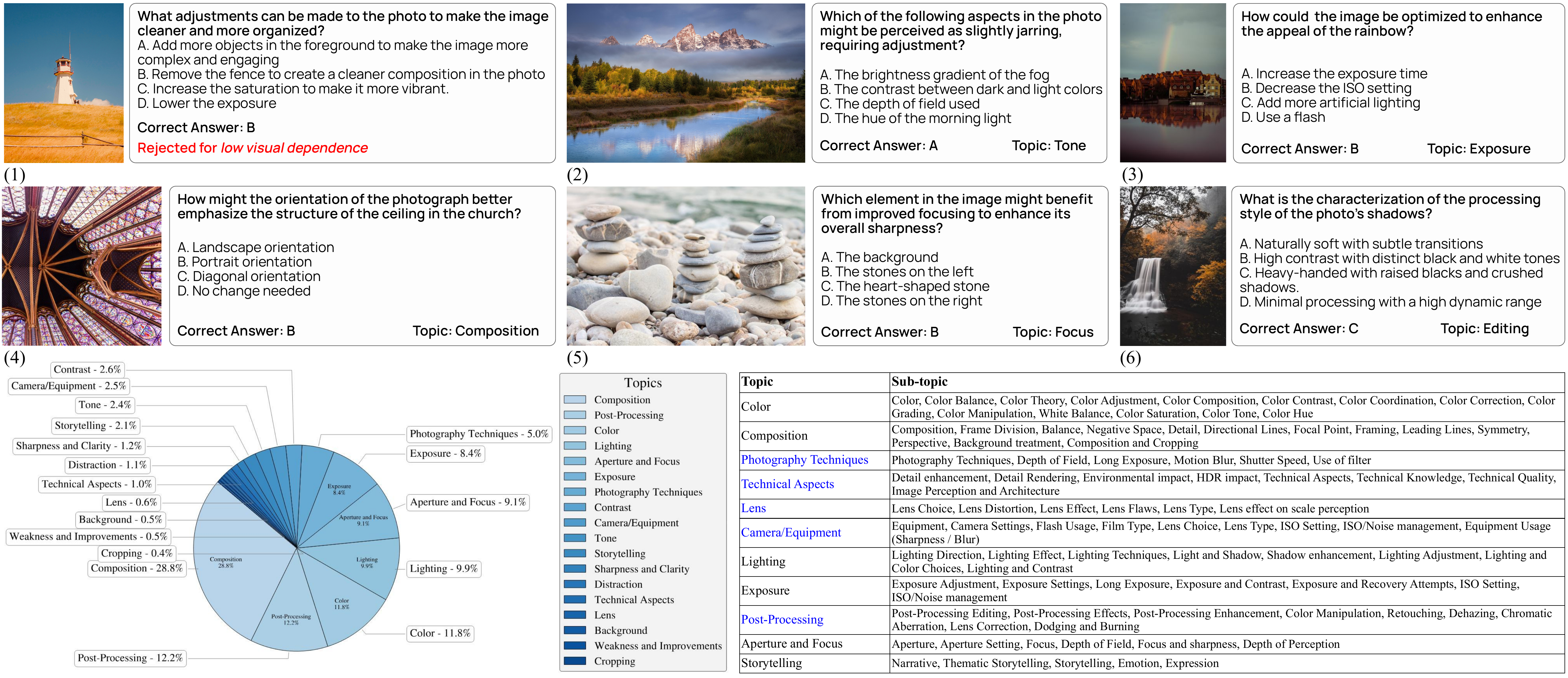Click option 'A. Naturally soft with subtle transitions'
Viewport: 1568px width, 678px height.
(x=1361, y=244)
